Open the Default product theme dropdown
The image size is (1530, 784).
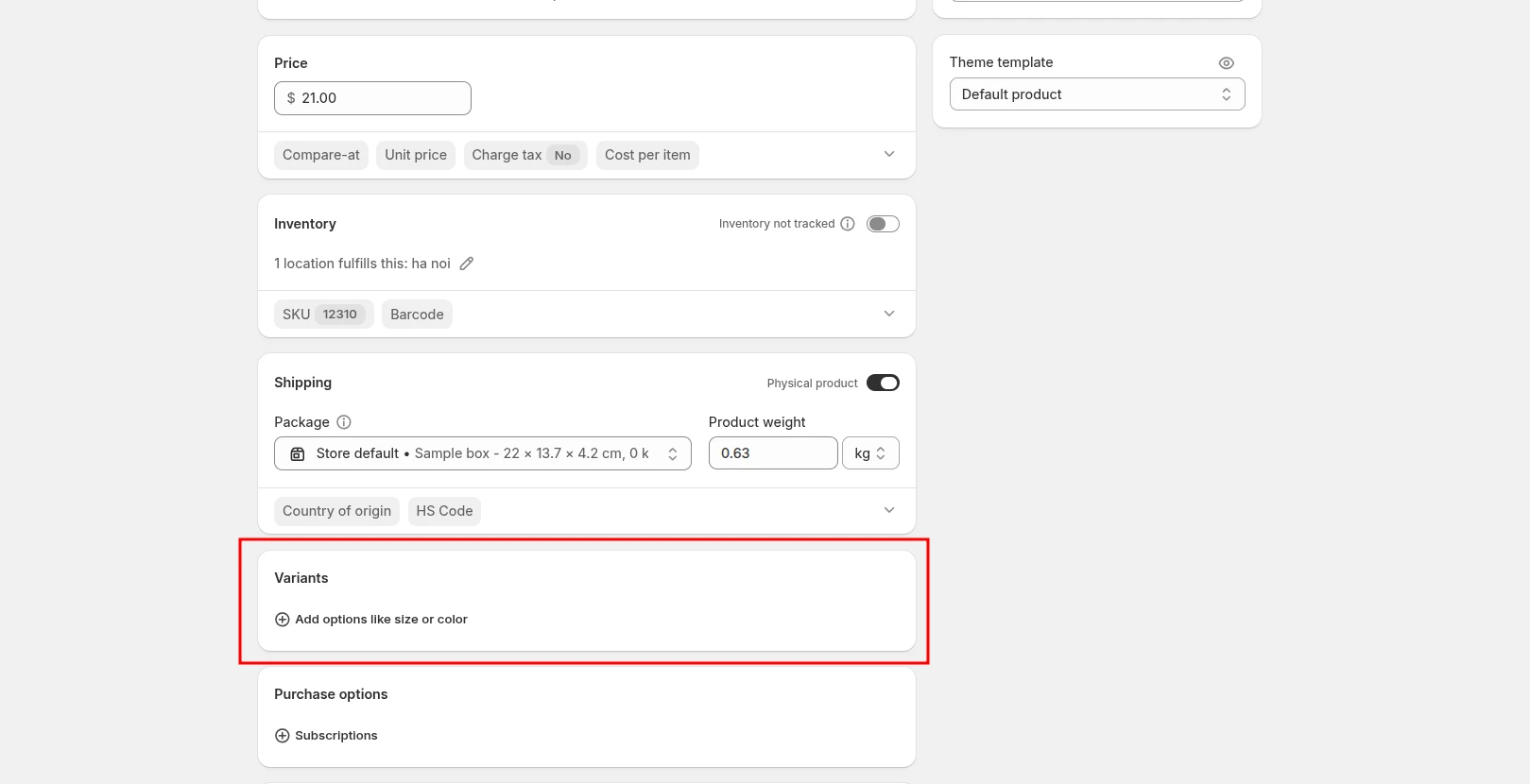click(1097, 94)
